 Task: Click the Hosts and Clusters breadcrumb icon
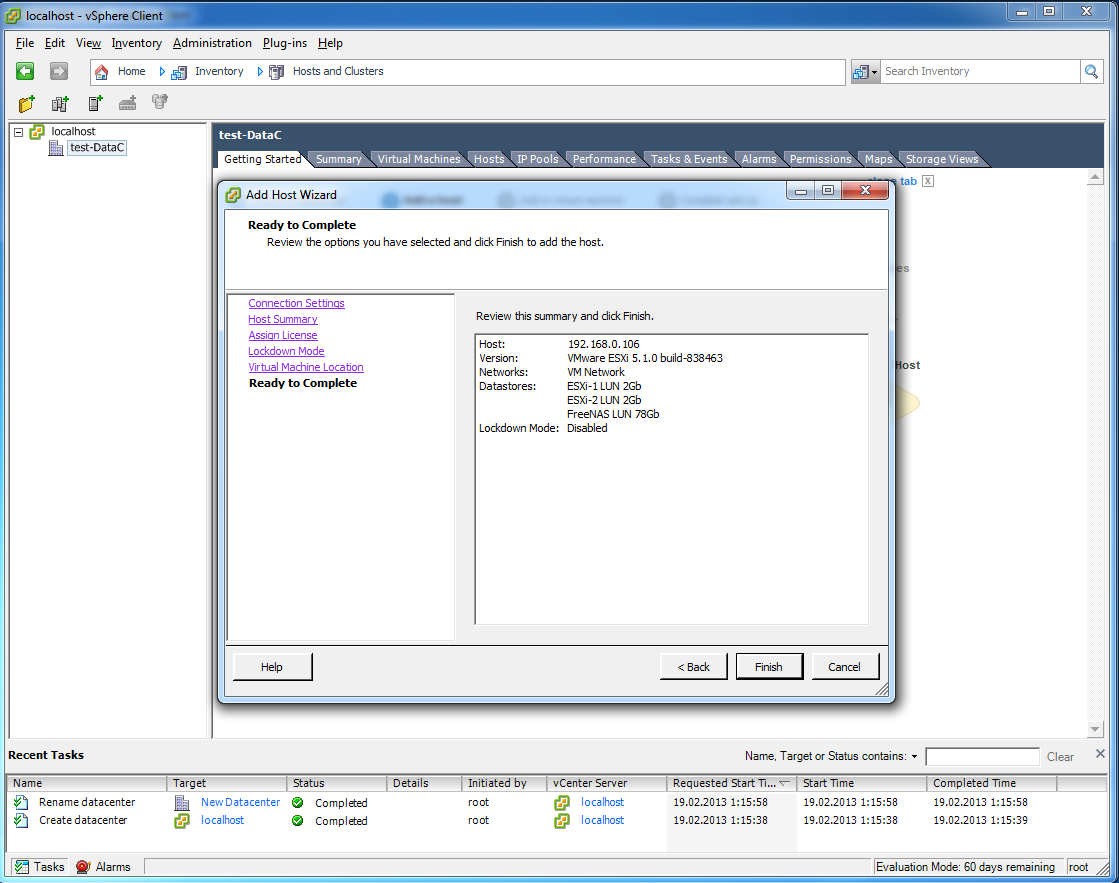(276, 71)
